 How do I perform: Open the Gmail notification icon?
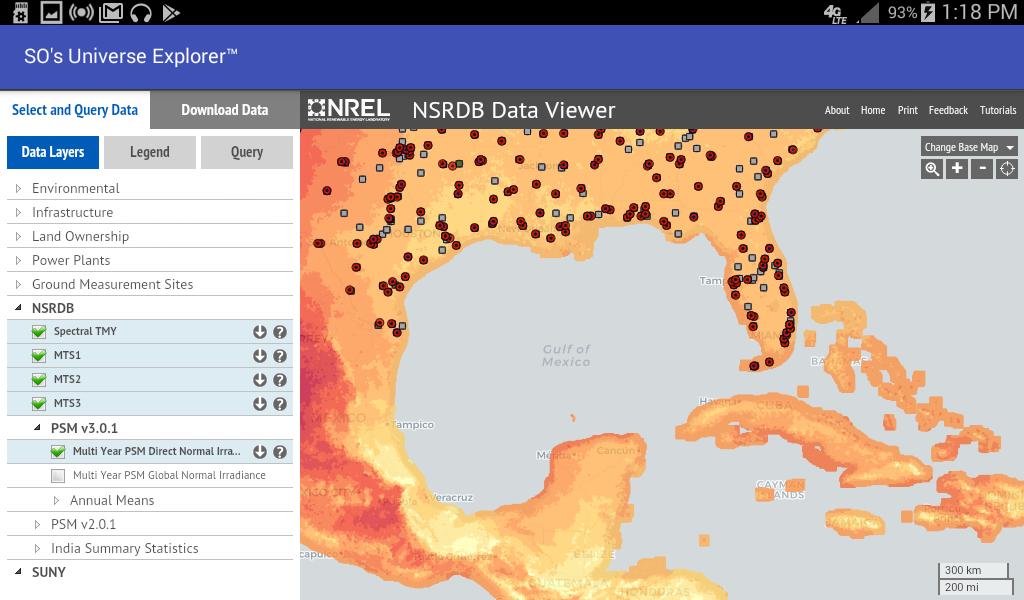[x=110, y=12]
